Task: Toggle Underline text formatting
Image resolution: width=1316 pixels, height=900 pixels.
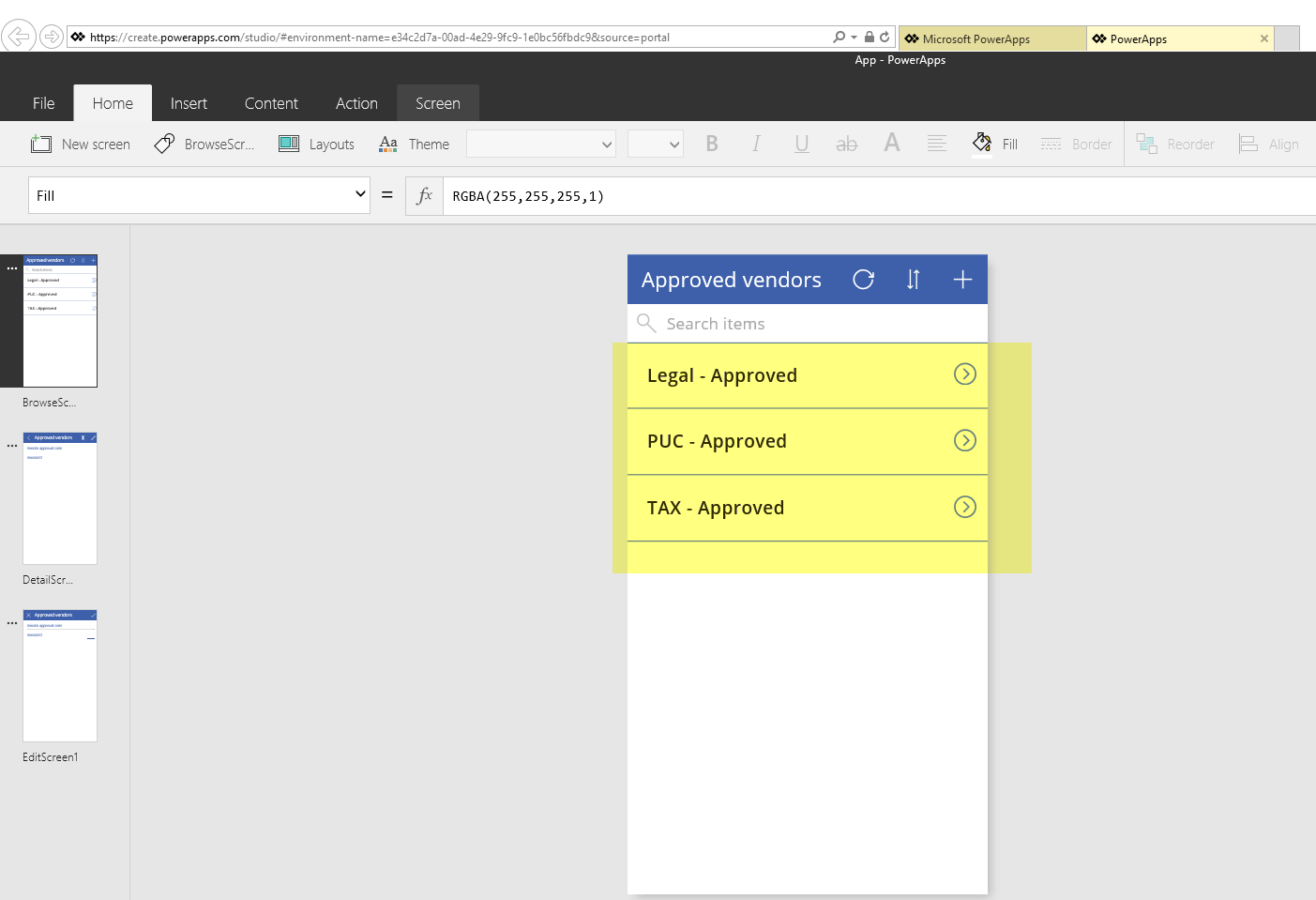Action: [x=801, y=144]
